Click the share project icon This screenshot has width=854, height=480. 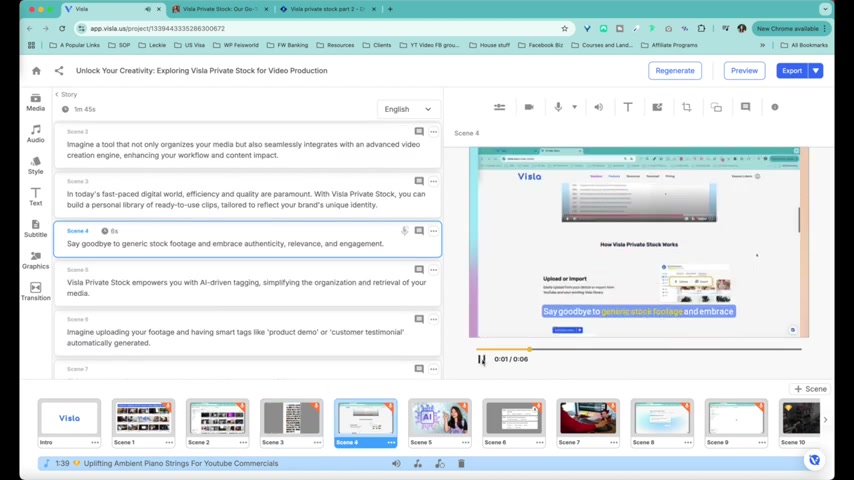click(x=59, y=71)
